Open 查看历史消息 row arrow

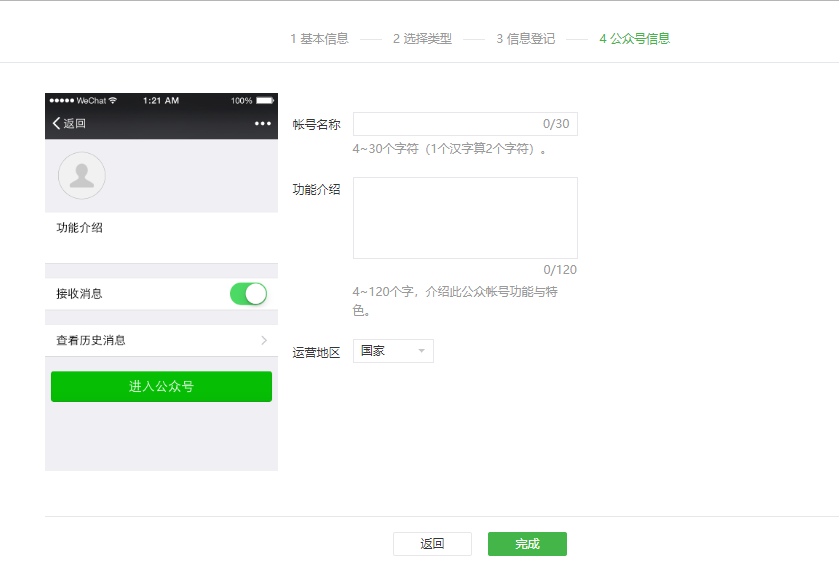tap(264, 340)
